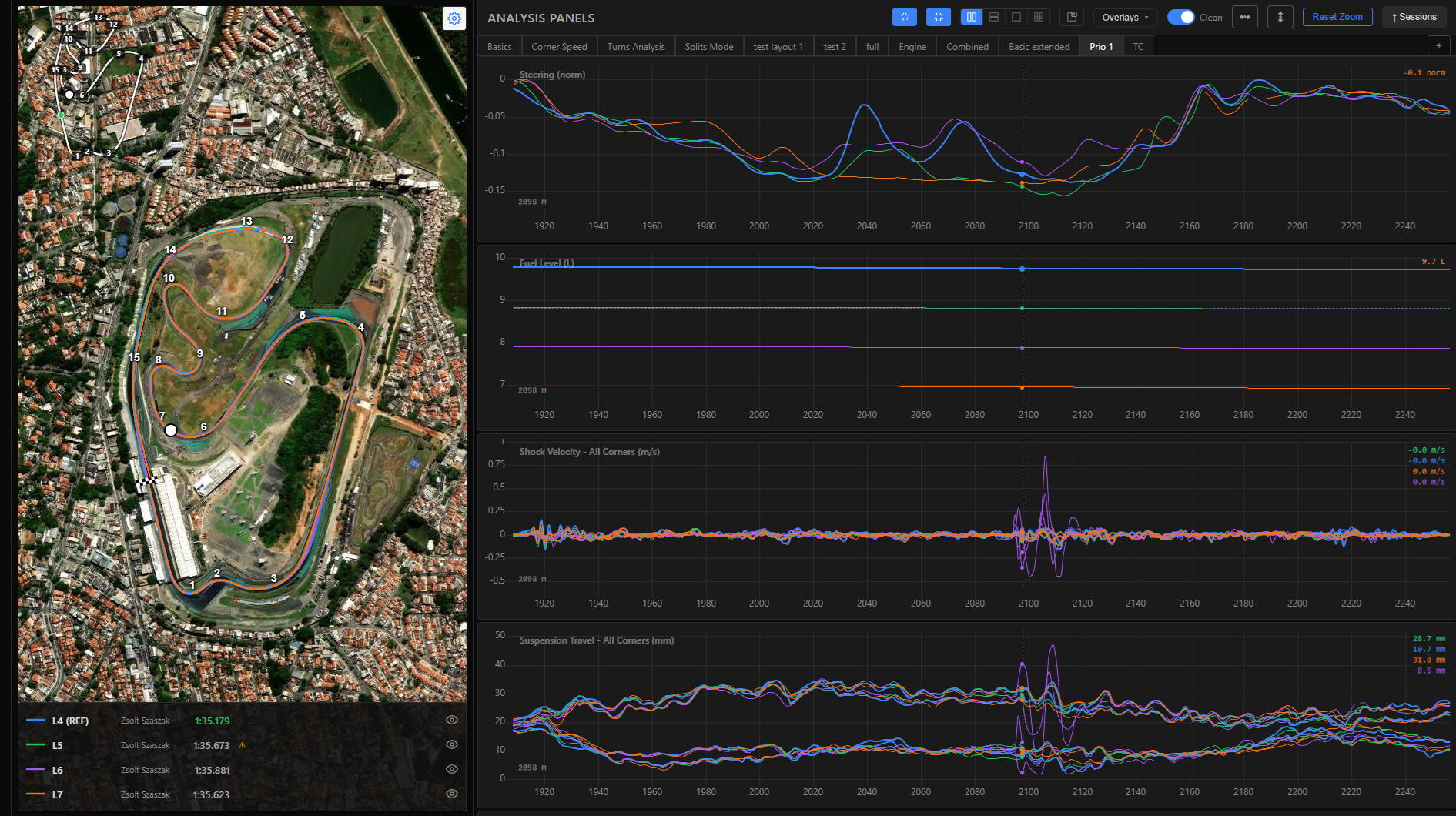Image resolution: width=1456 pixels, height=816 pixels.
Task: Add a new panel tab with plus
Action: (1439, 46)
